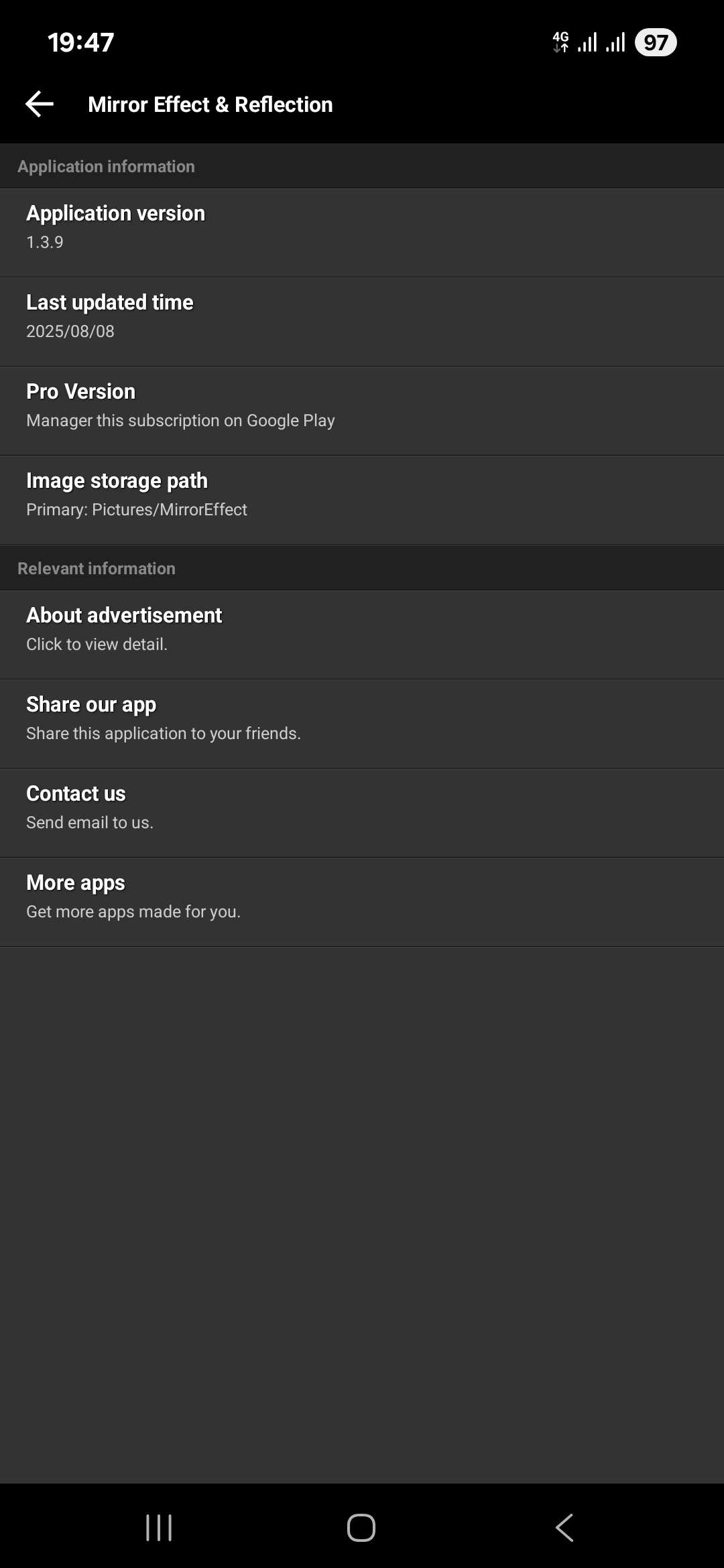Open Android recent apps button
The height and width of the screenshot is (1568, 724).
tap(159, 1528)
